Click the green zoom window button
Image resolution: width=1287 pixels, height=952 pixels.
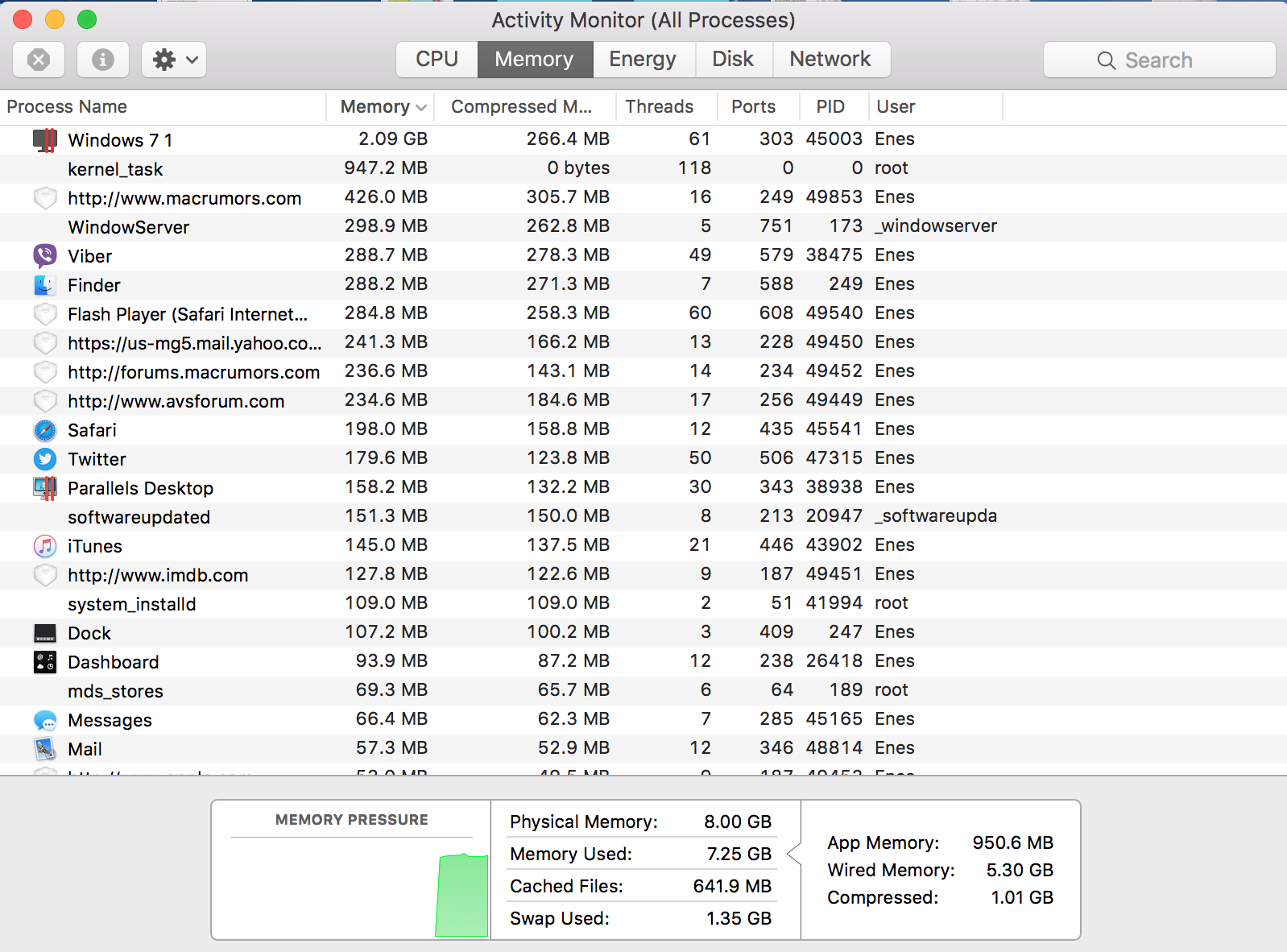[x=87, y=19]
